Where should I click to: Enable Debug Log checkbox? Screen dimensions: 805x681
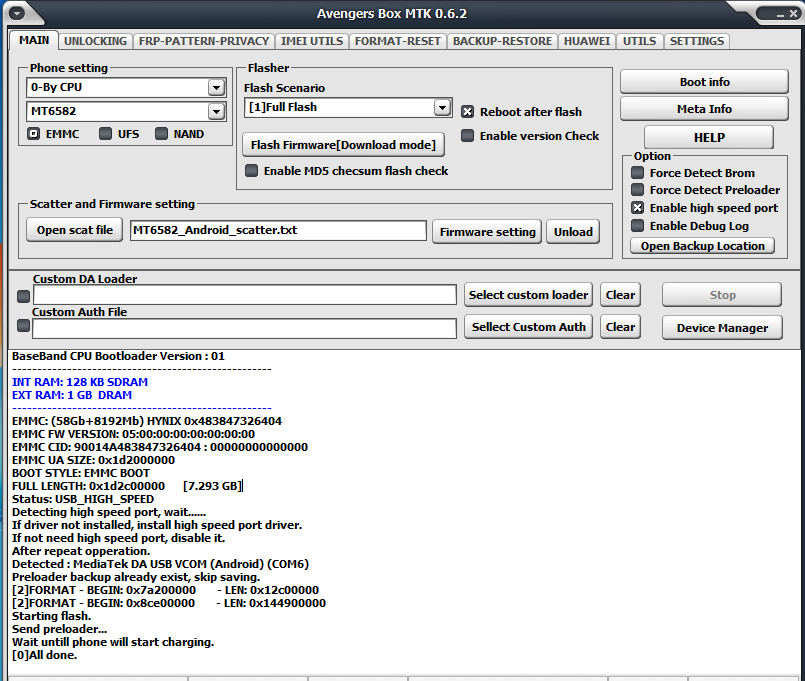(x=637, y=225)
